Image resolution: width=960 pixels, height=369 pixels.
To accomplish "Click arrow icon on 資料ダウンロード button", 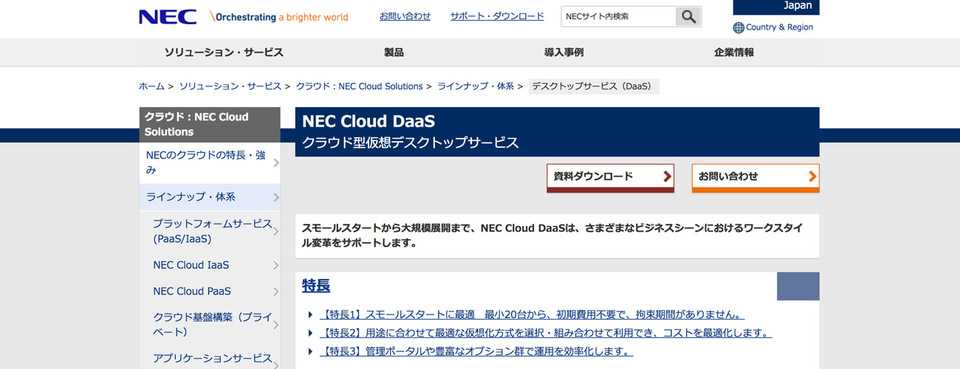I will pyautogui.click(x=667, y=177).
